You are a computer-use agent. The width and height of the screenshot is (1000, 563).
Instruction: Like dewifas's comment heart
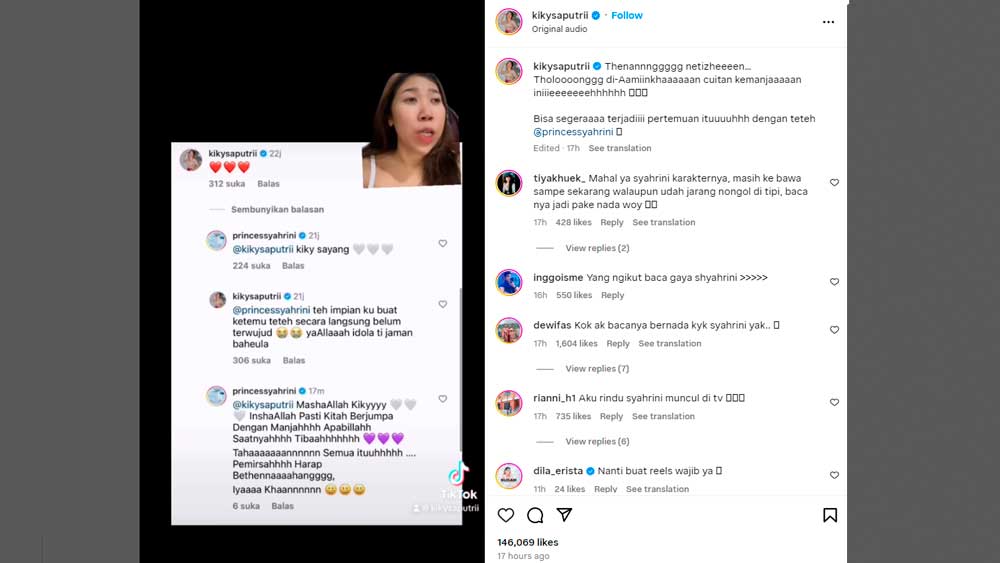(x=834, y=330)
